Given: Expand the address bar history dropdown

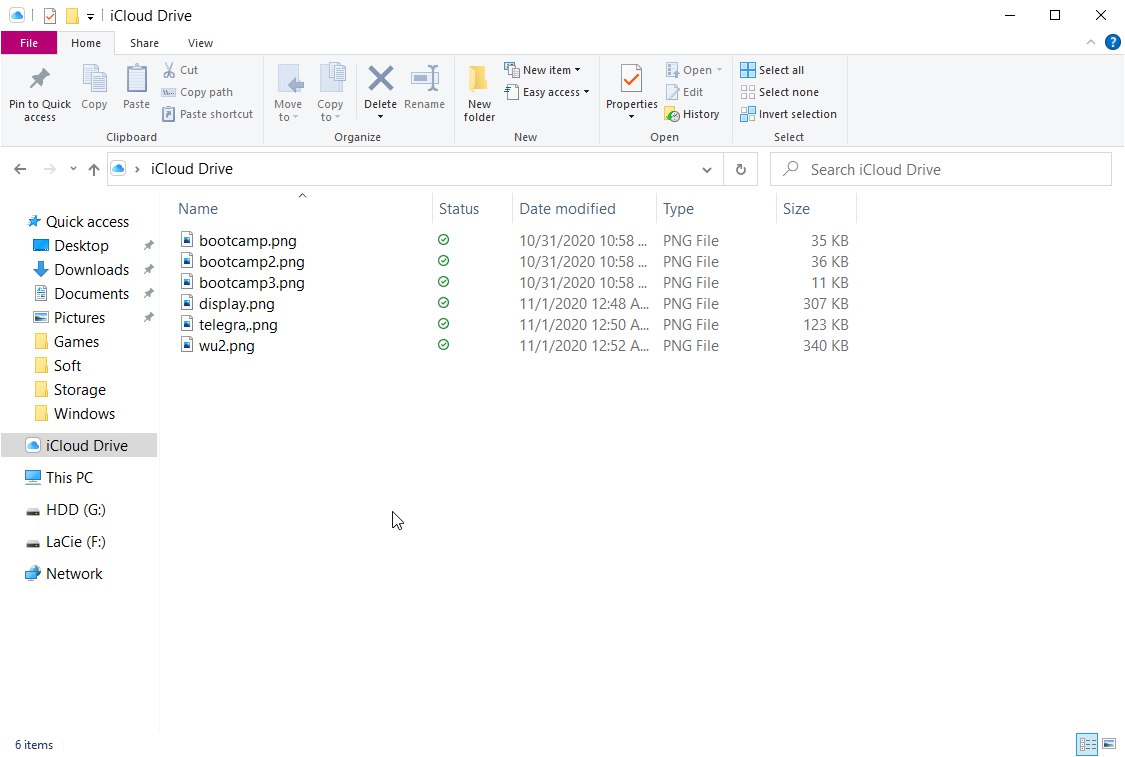Looking at the screenshot, I should coord(707,169).
